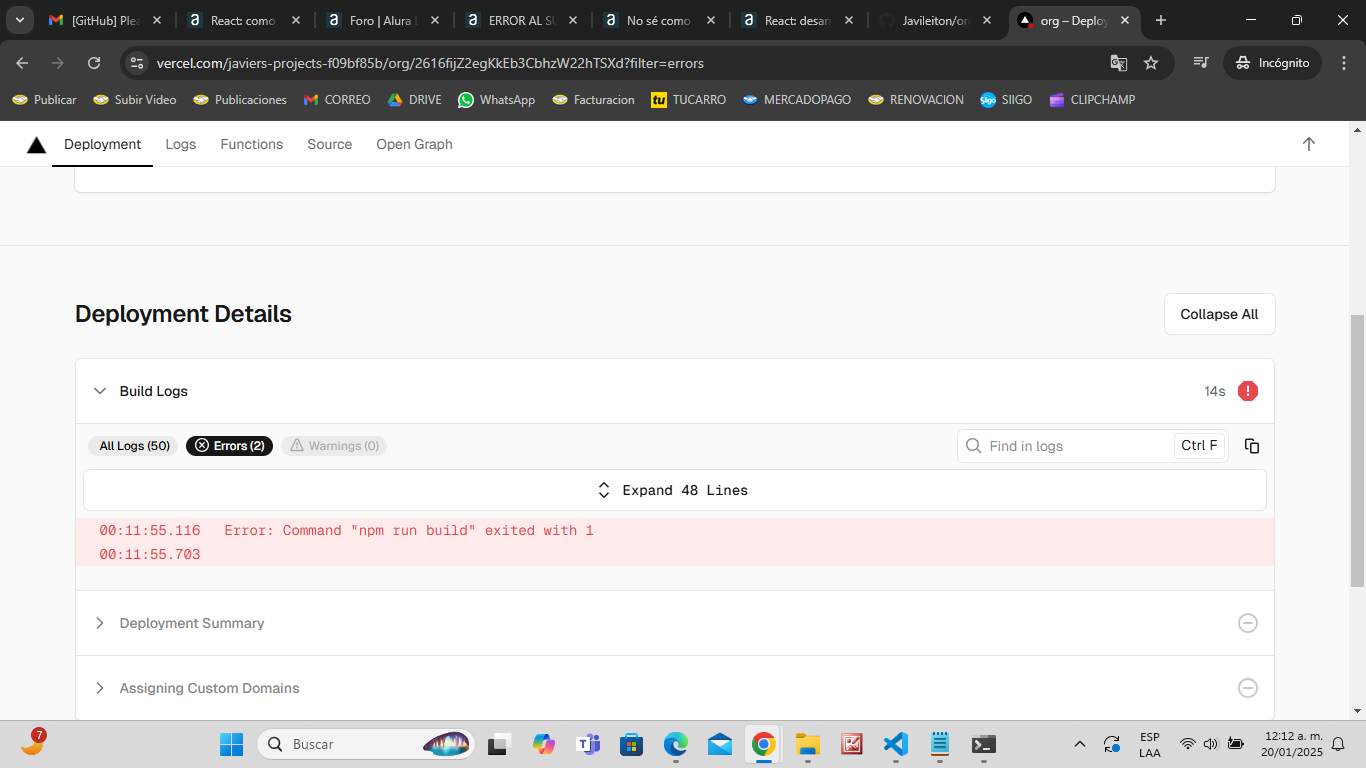Image resolution: width=1366 pixels, height=768 pixels.
Task: Open Microsoft Store from the taskbar
Action: pos(632,744)
